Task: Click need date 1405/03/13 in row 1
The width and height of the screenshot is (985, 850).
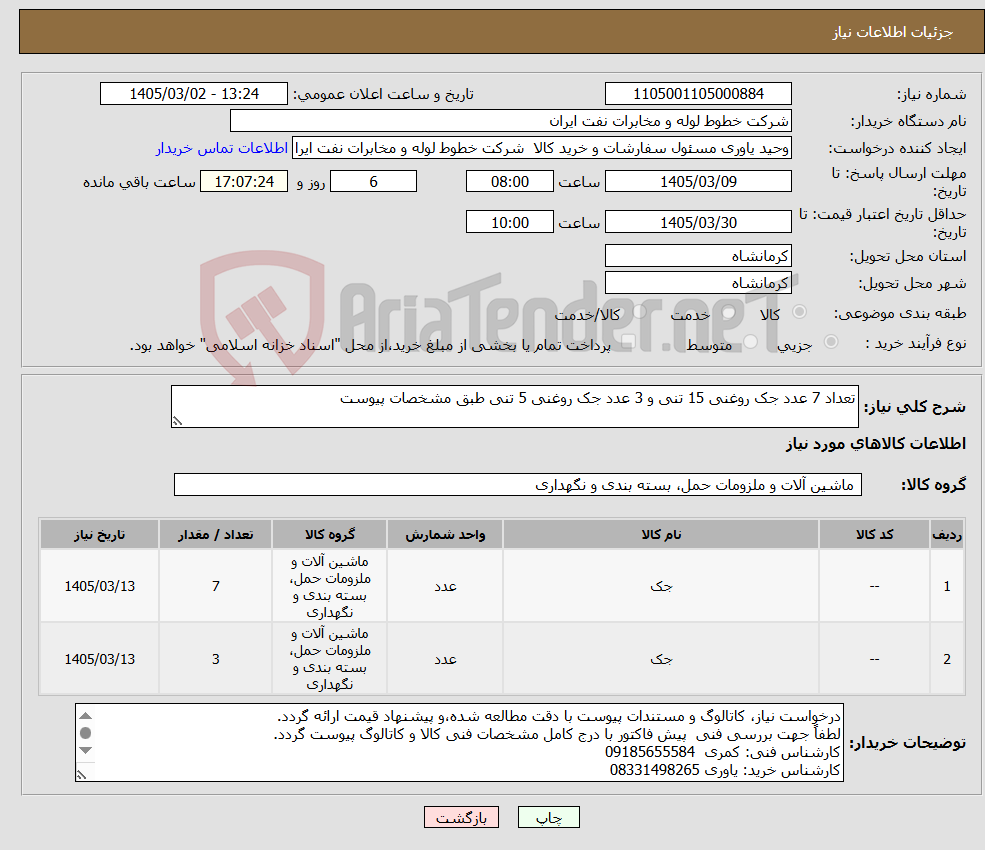Action: click(x=99, y=586)
